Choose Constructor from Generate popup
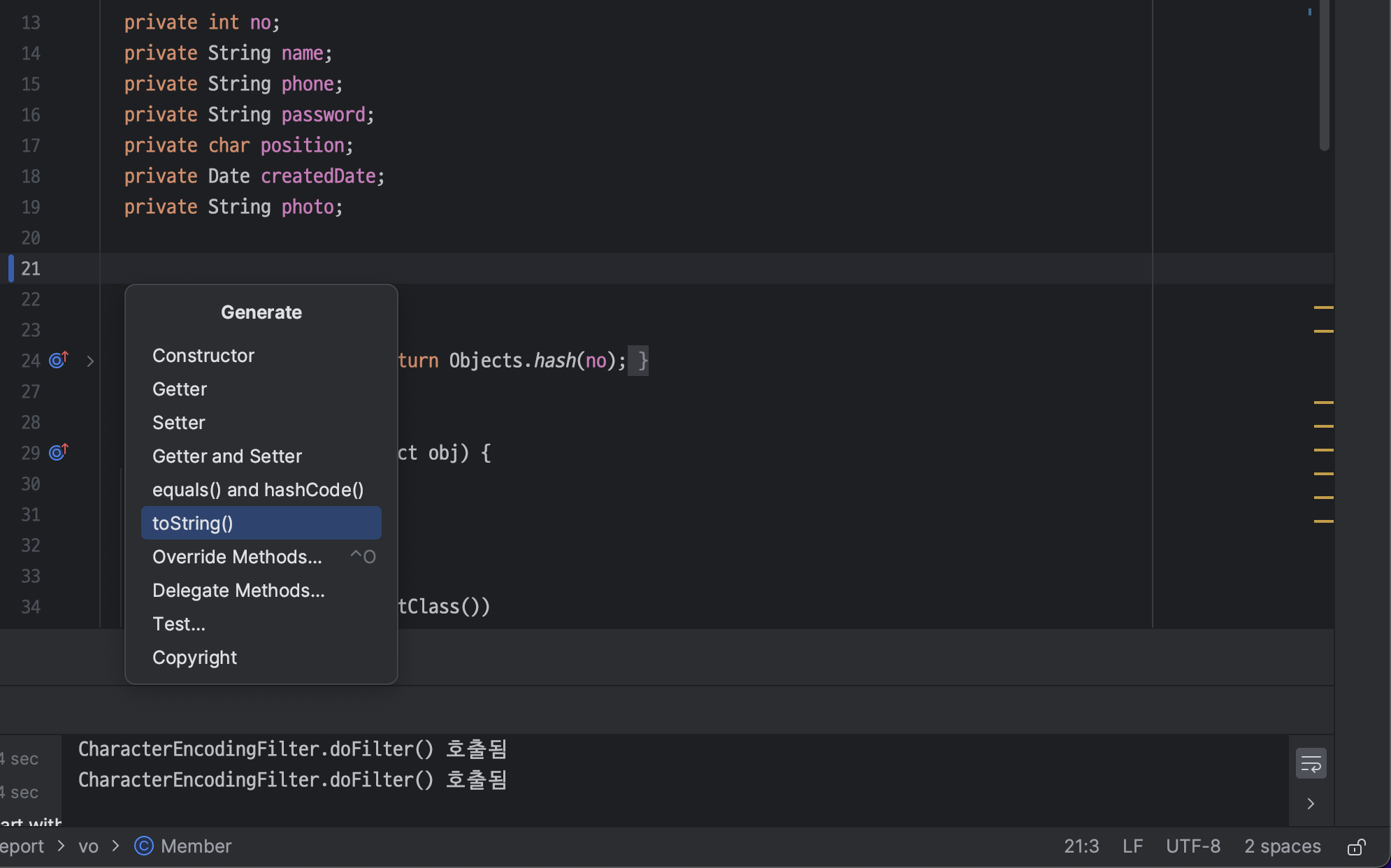This screenshot has height=868, width=1391. [203, 356]
